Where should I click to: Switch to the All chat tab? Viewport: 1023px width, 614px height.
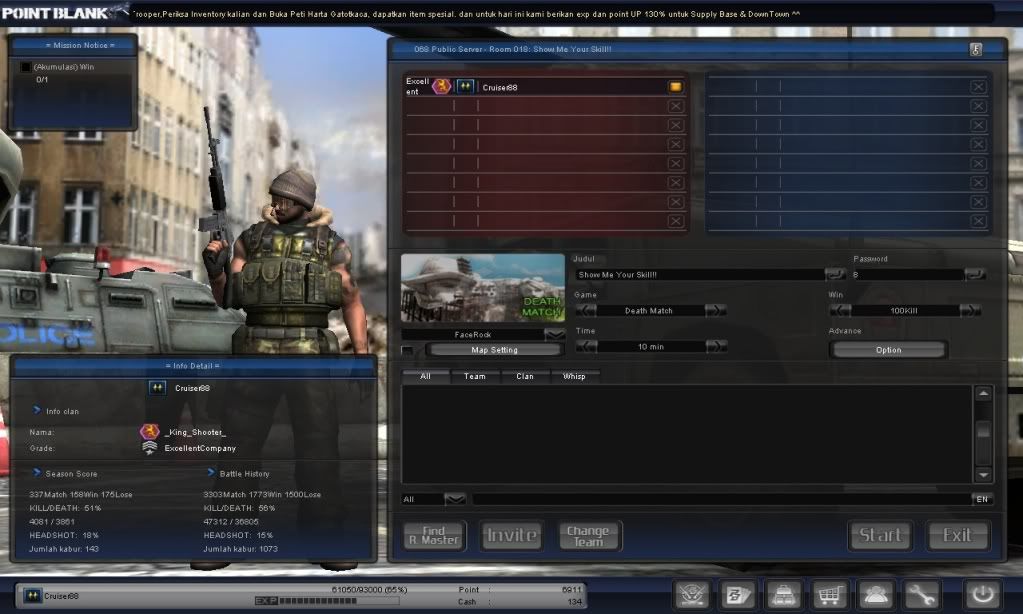pyautogui.click(x=425, y=376)
